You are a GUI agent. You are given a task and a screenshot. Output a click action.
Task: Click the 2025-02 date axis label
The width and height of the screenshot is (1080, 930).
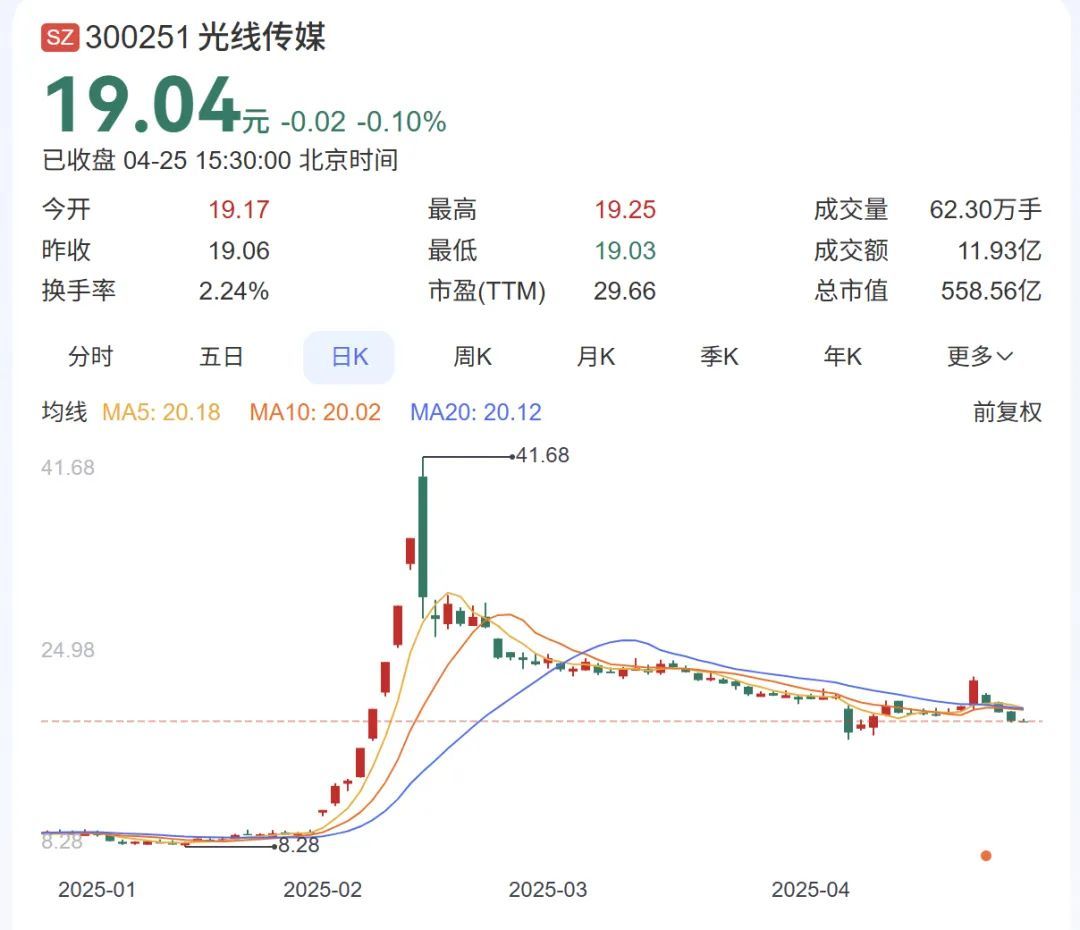click(322, 889)
